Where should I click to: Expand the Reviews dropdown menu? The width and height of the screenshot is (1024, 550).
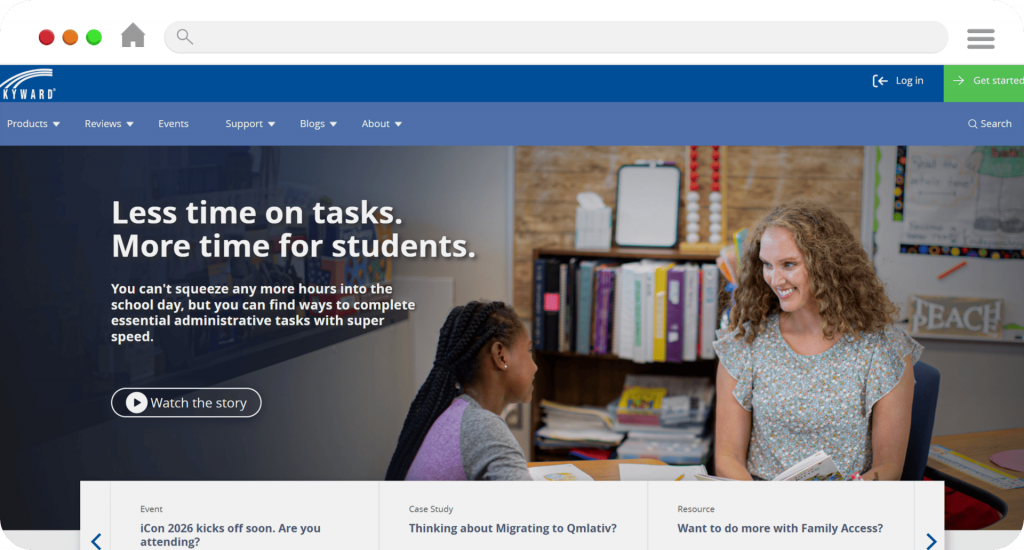click(109, 123)
